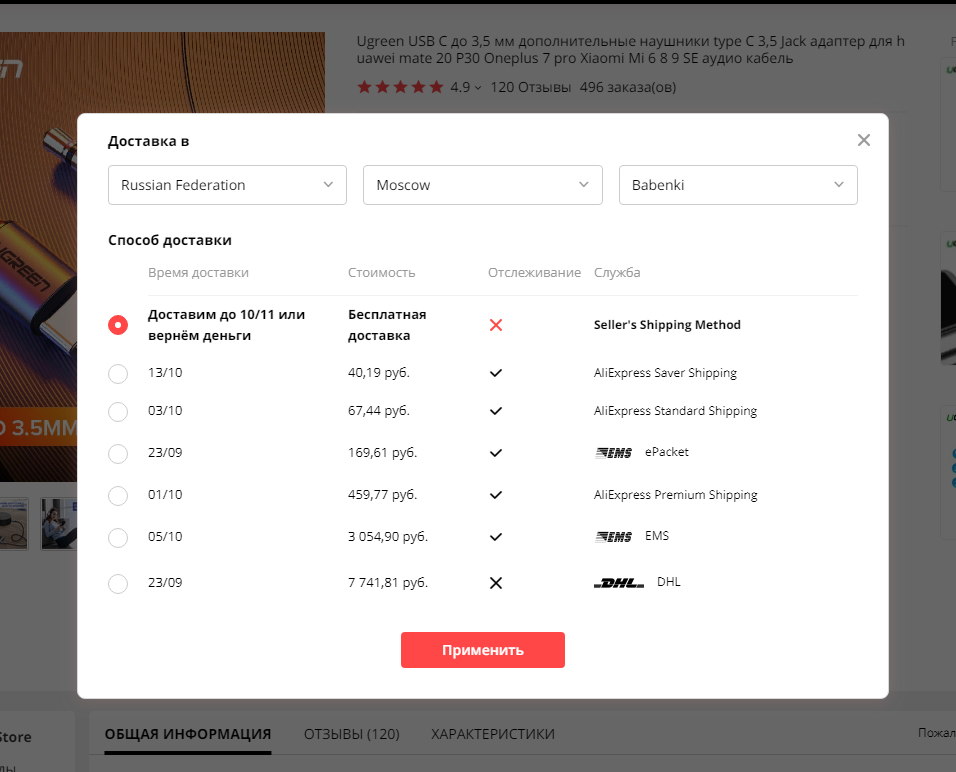Switch to the ОТЗЫВЫ (120) tab
The width and height of the screenshot is (956, 772).
click(351, 733)
